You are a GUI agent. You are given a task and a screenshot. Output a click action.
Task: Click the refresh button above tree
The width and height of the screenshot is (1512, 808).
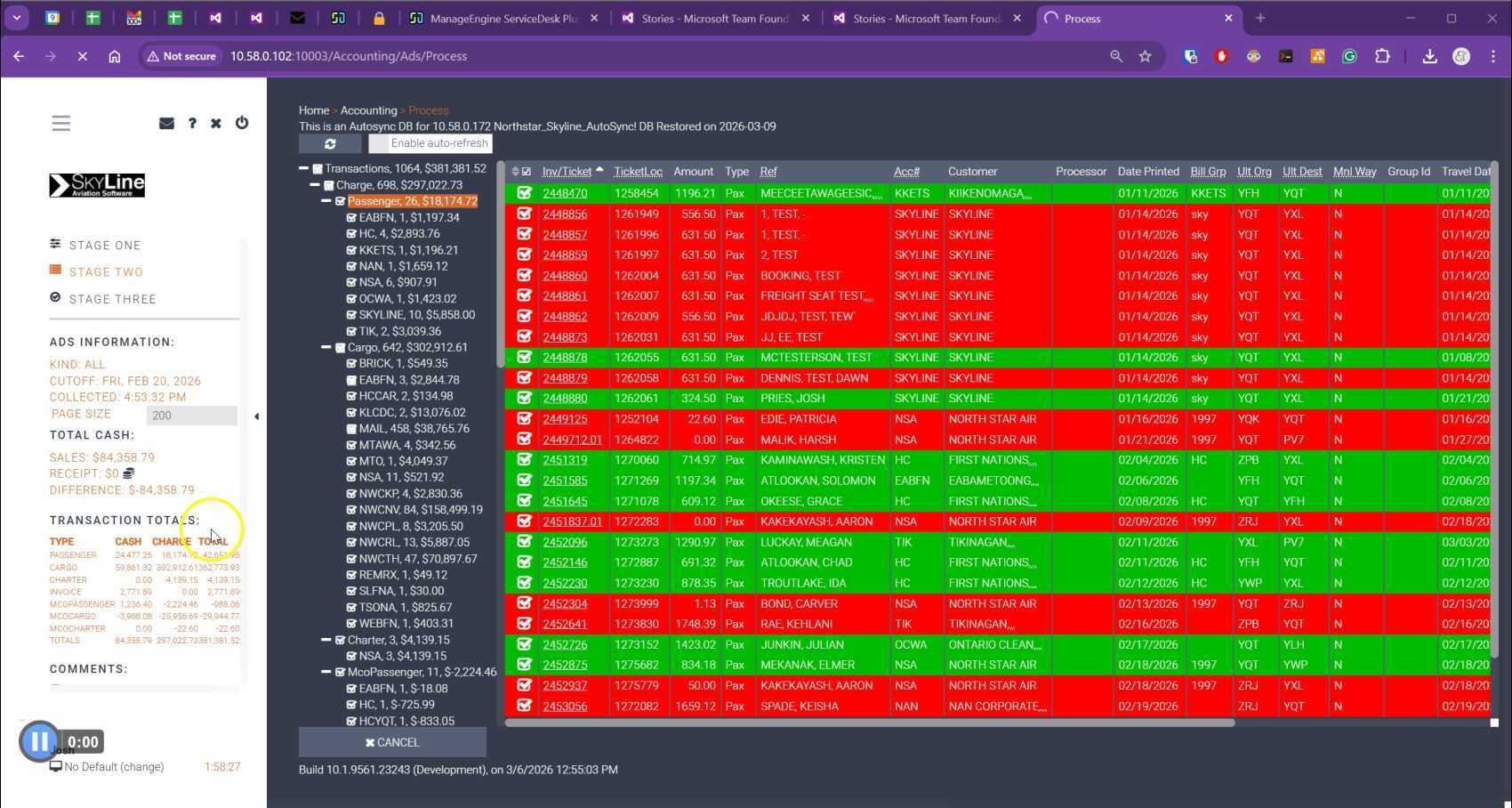click(x=330, y=143)
